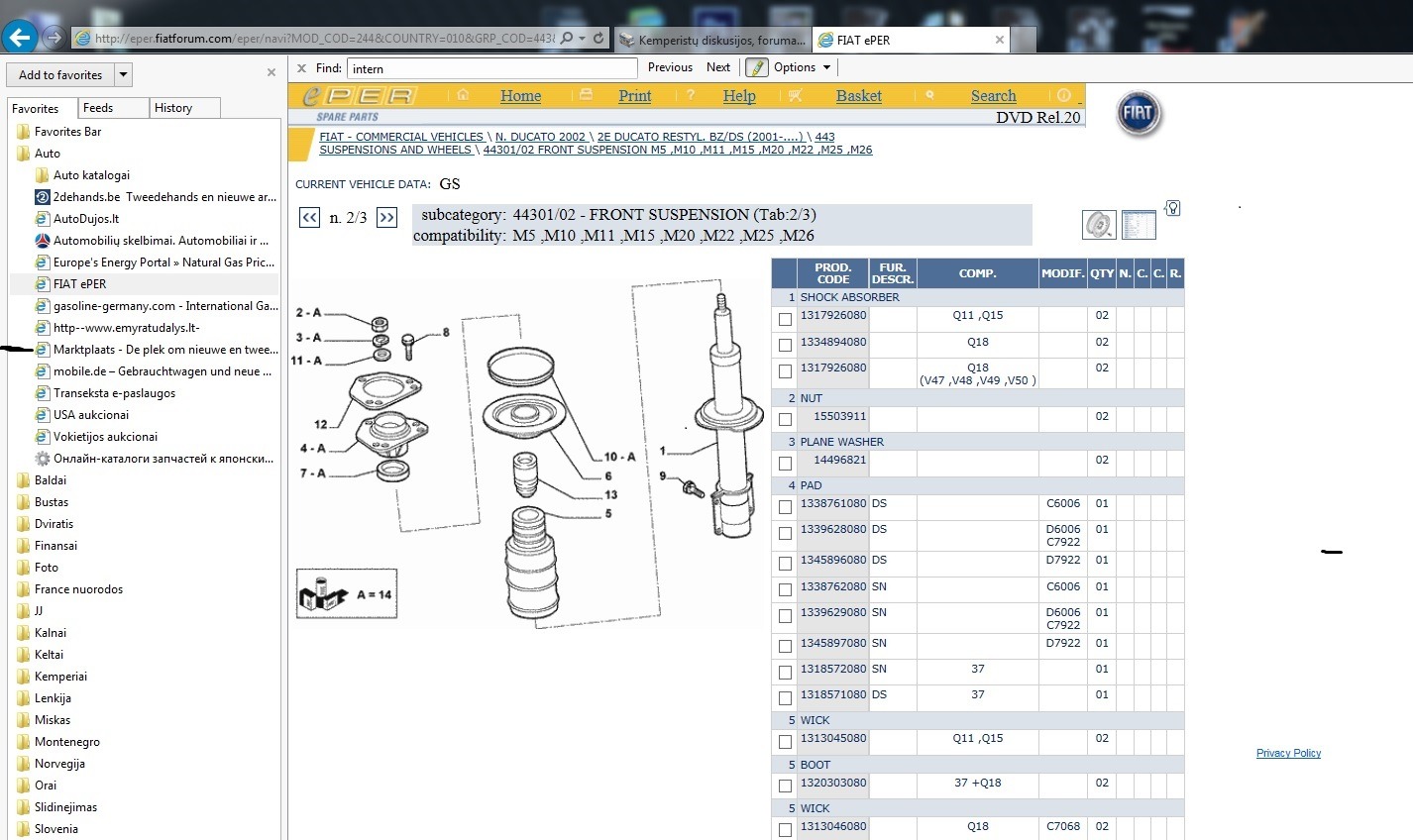Screen dimensions: 1413x840
Task: Click the printer icon beside Print
Action: (x=585, y=95)
